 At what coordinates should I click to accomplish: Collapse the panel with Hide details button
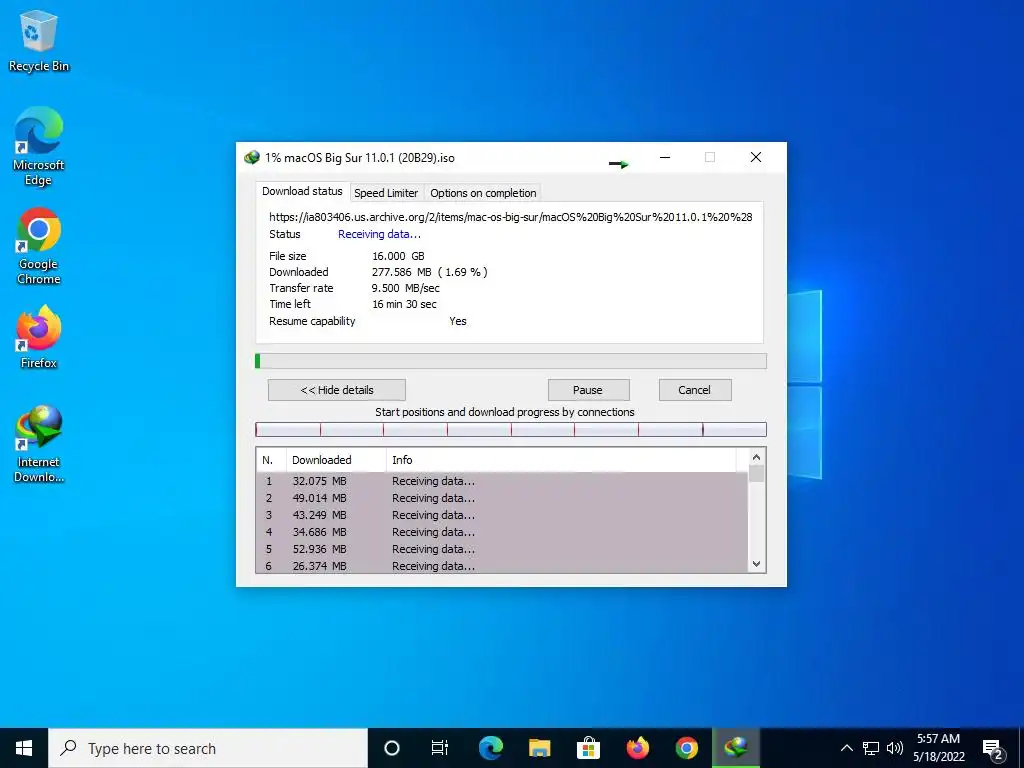click(x=337, y=390)
